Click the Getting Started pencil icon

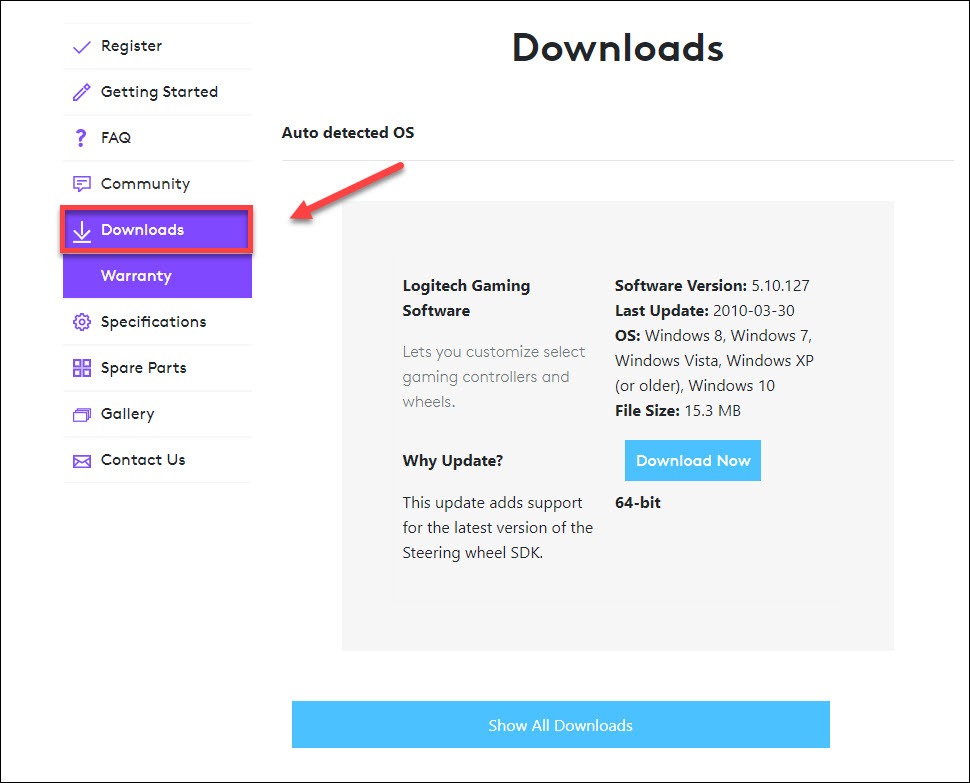(x=82, y=92)
